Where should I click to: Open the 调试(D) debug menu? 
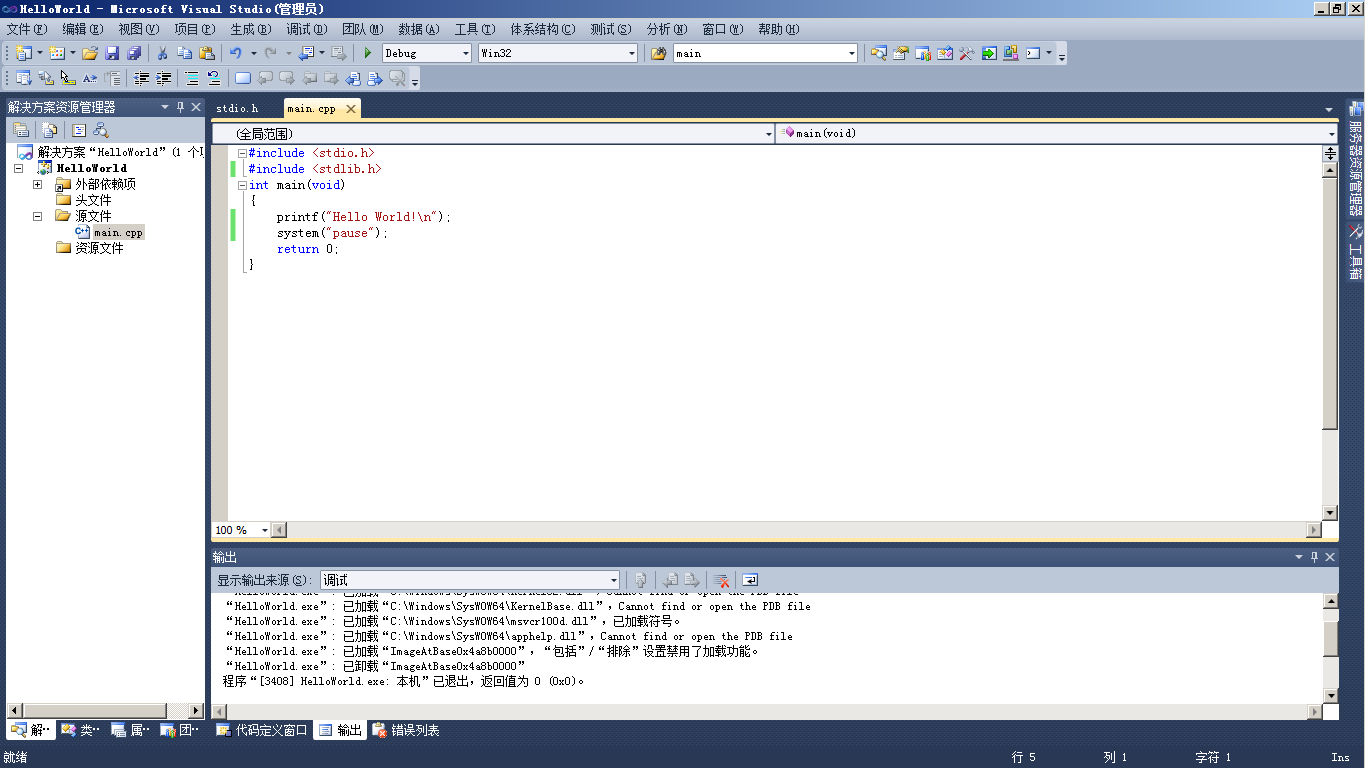click(x=307, y=29)
